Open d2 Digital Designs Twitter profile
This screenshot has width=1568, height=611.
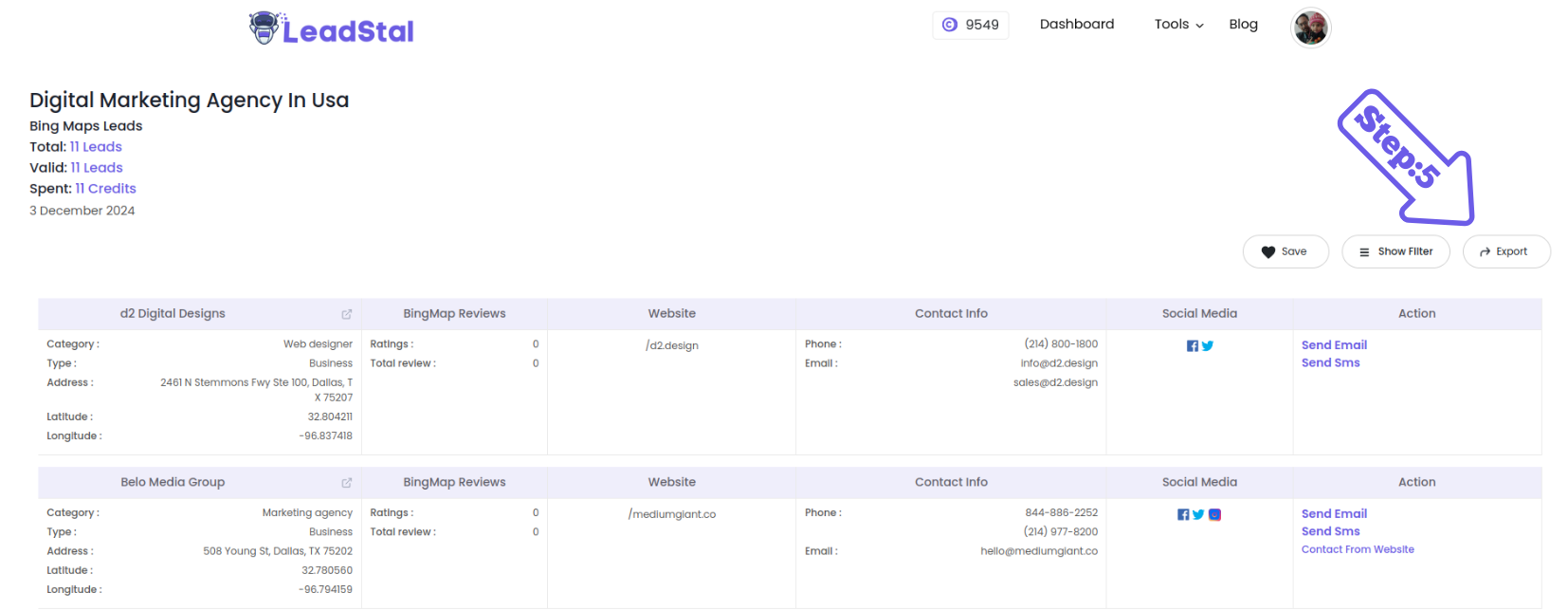(x=1208, y=346)
